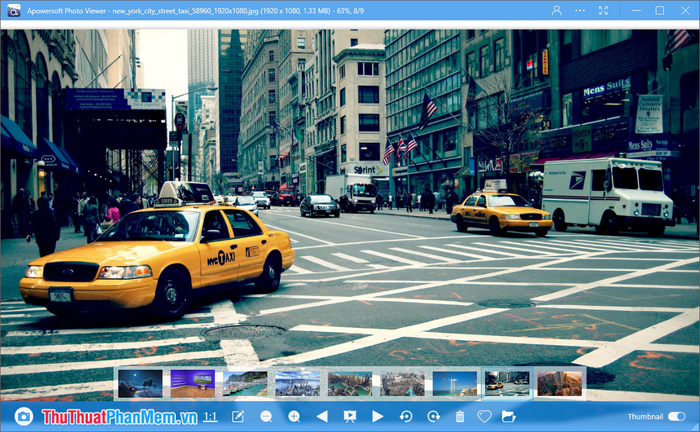Select the night moon scene thumbnail
Screen dimensions: 700x432
click(x=140, y=383)
